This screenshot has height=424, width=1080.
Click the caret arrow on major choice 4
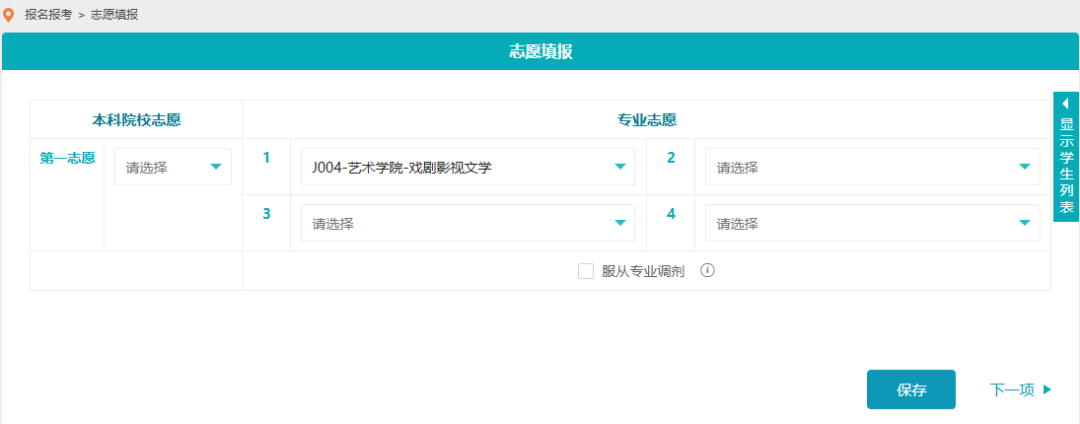tap(1024, 223)
